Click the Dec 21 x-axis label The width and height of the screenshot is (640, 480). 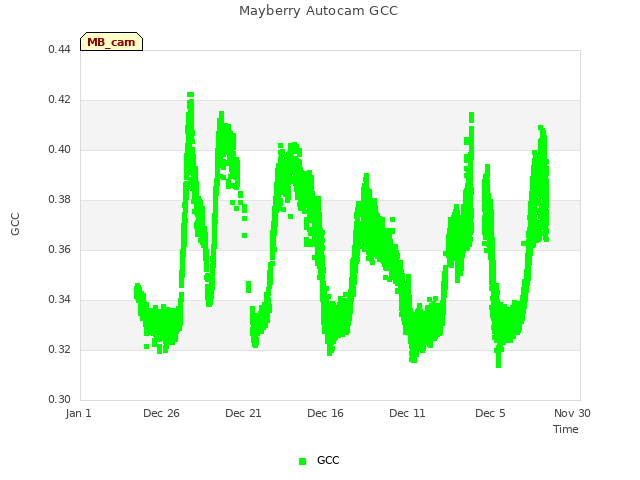[x=243, y=413]
